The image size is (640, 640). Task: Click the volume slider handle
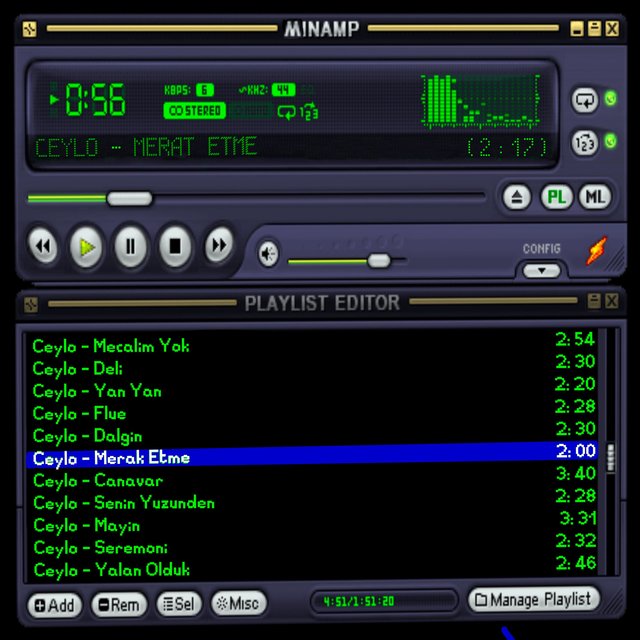(379, 260)
